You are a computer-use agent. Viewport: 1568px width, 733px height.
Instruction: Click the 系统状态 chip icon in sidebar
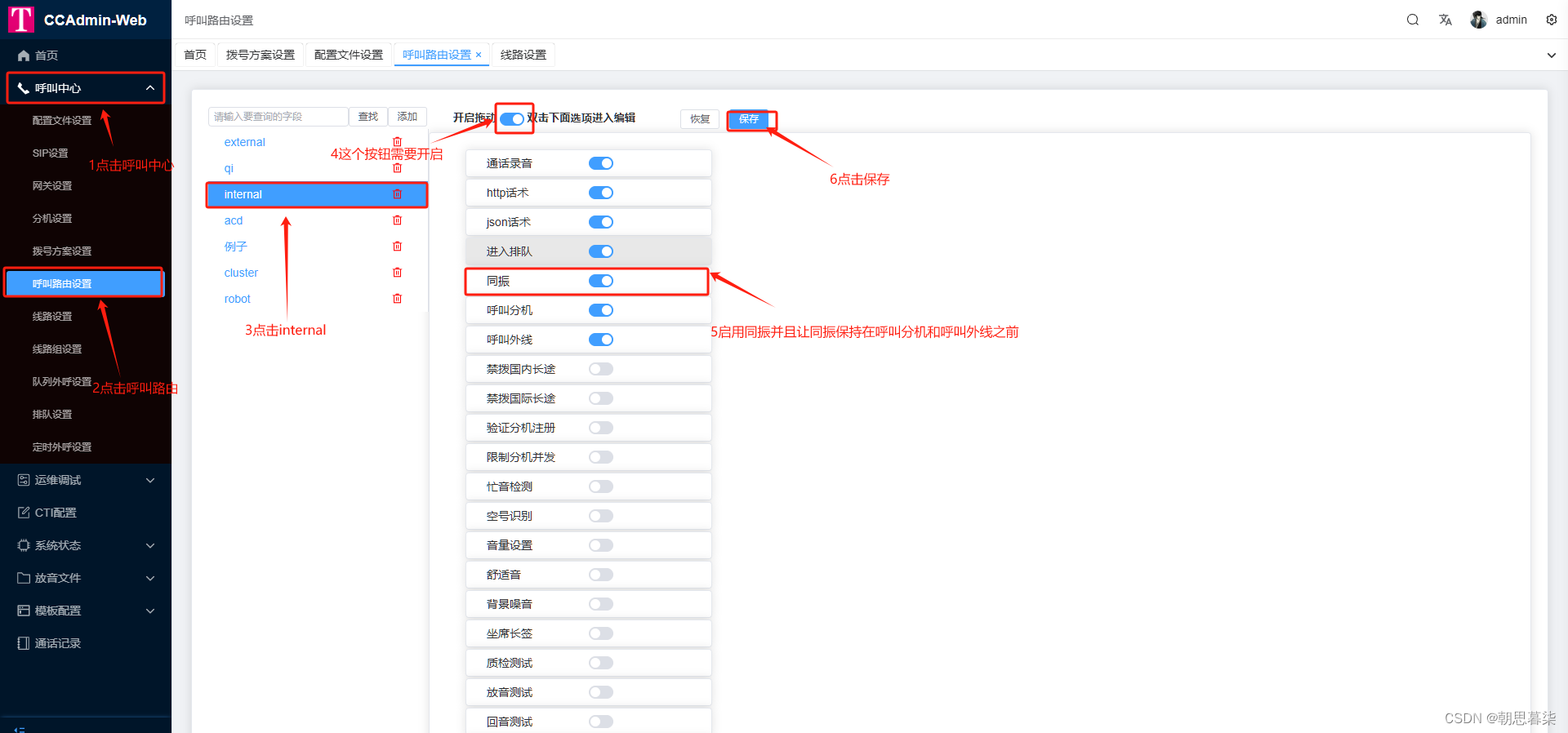(x=24, y=545)
